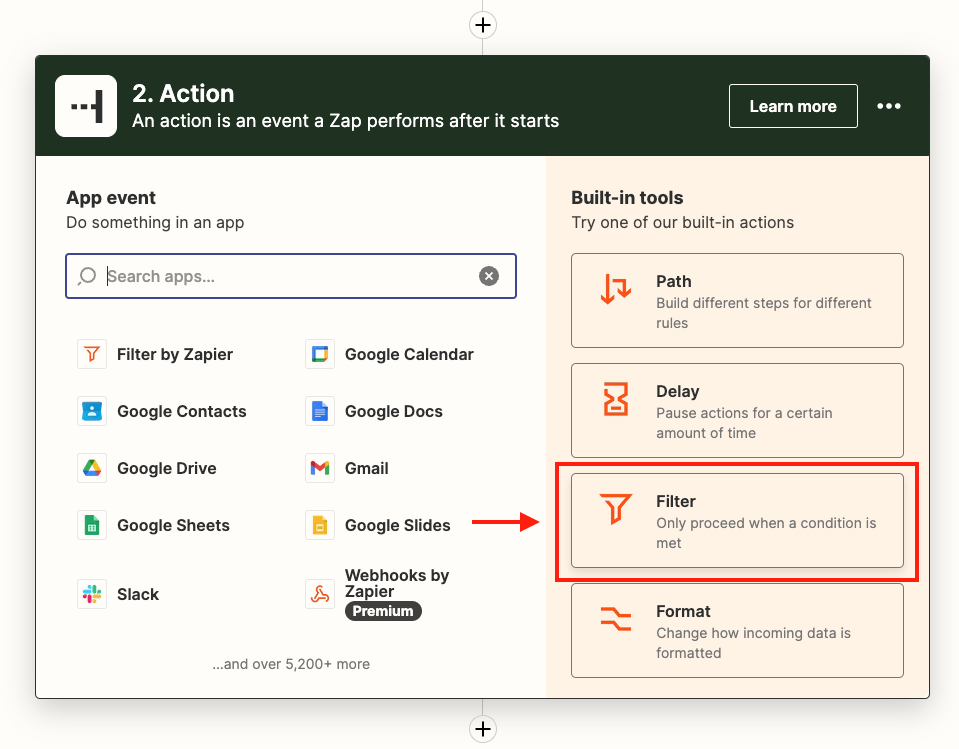Click the Filter by Zapier funnel icon
Screen dimensions: 959x749
[x=92, y=354]
